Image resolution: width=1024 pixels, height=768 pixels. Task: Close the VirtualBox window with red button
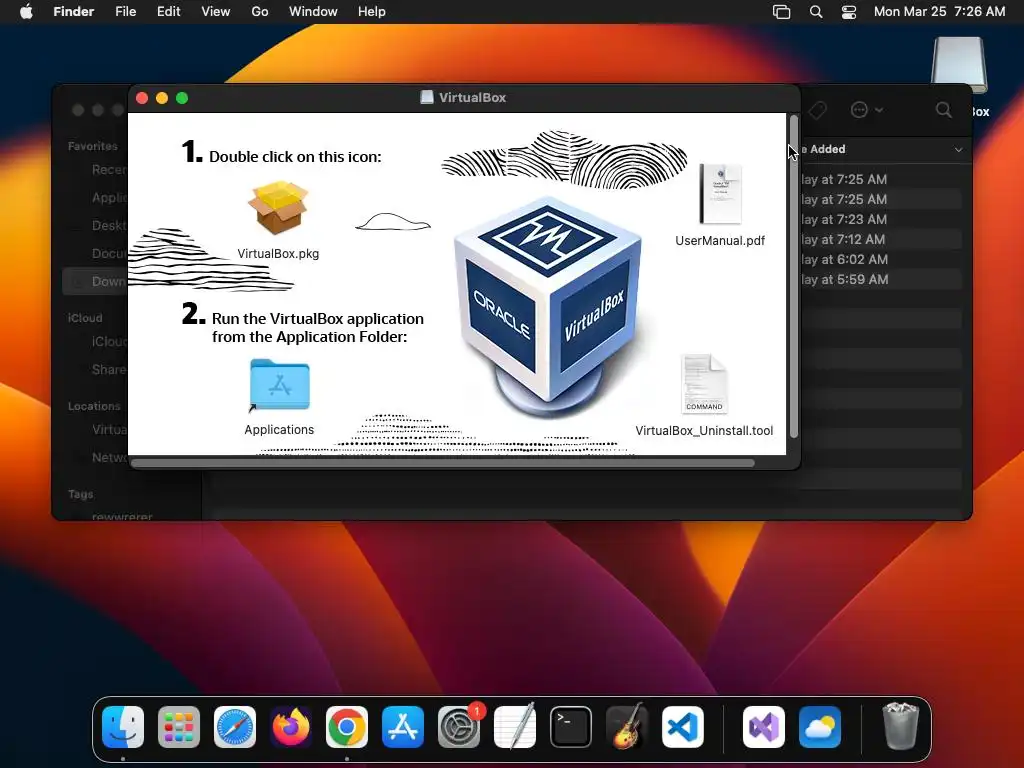coord(142,98)
